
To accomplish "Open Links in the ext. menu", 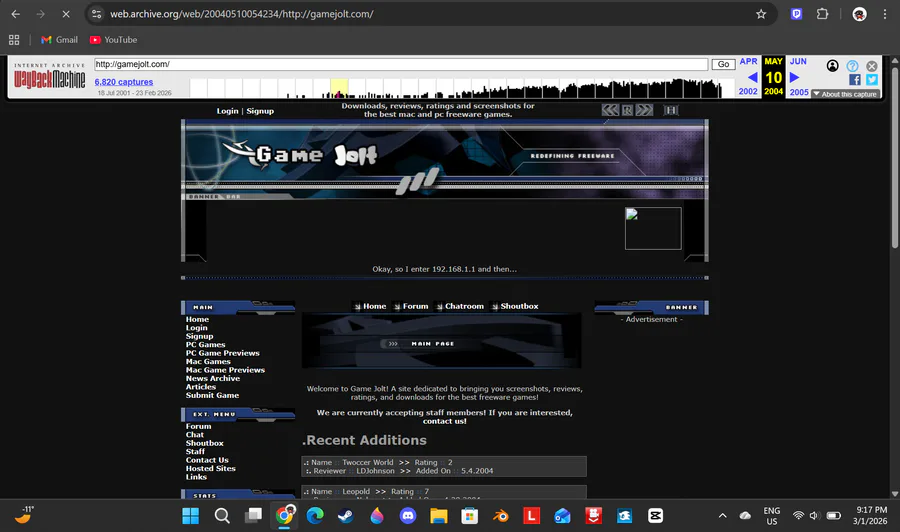I will (x=196, y=477).
